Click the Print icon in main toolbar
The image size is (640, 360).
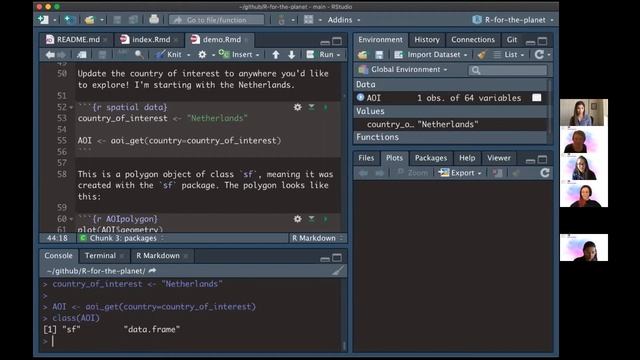(154, 19)
